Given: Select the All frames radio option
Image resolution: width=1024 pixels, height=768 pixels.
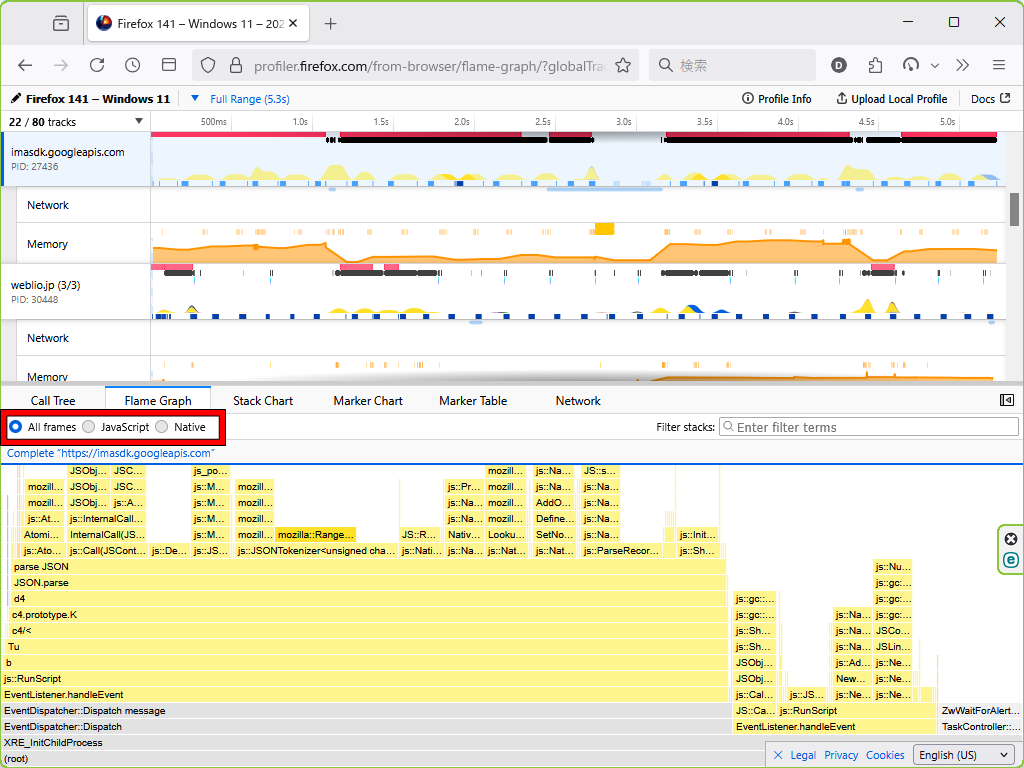Looking at the screenshot, I should click(x=16, y=427).
